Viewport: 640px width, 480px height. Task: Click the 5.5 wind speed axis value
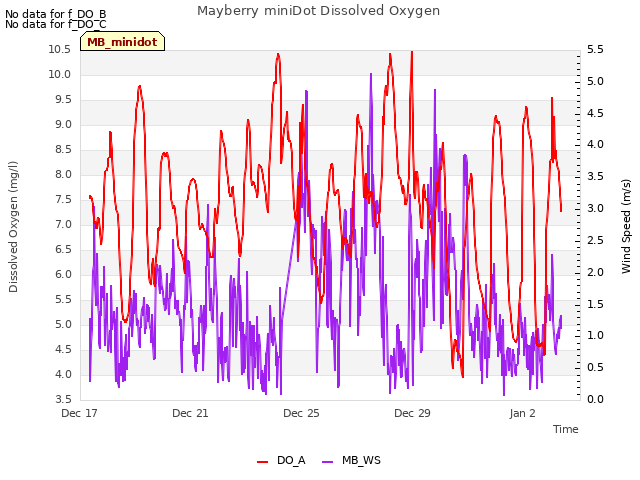(595, 50)
